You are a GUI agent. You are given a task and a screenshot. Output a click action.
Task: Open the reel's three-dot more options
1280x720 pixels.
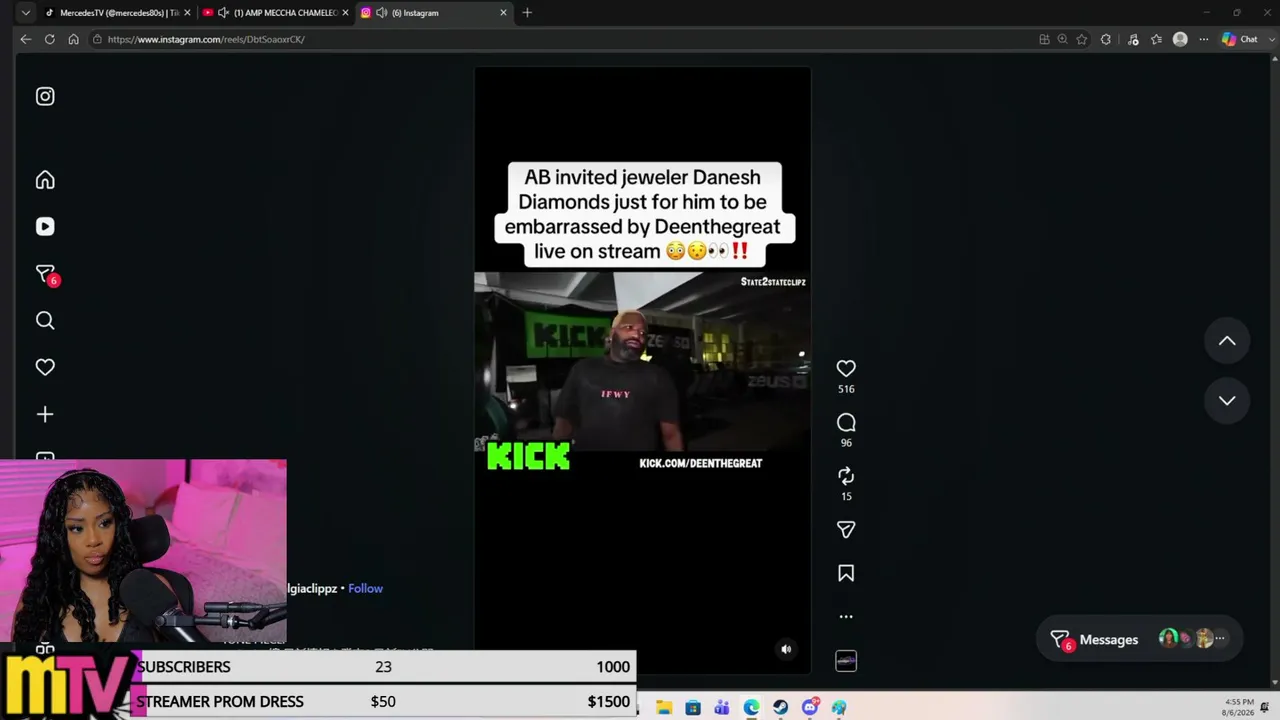(846, 617)
